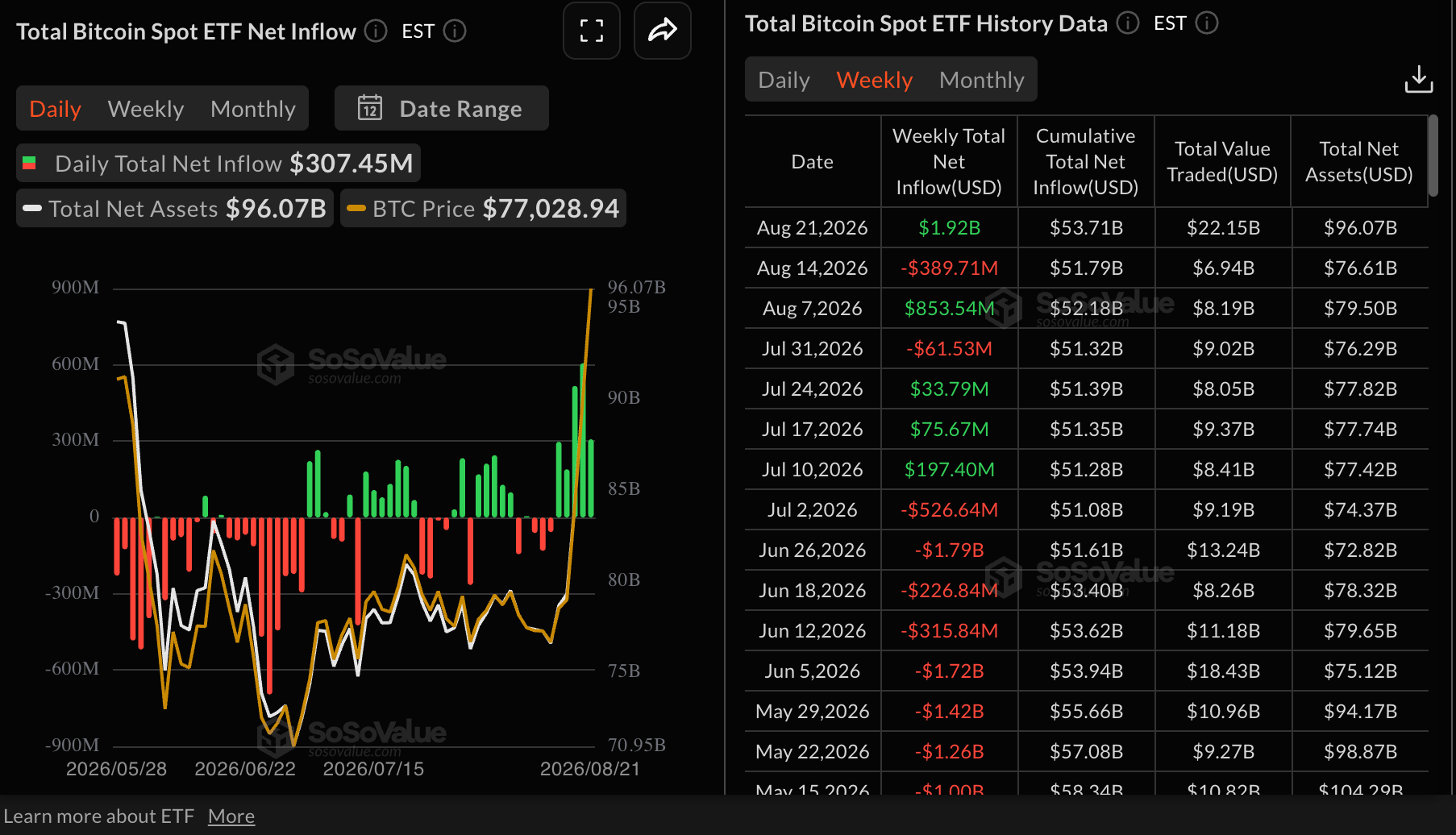
Task: Click the $77,028.94 BTC price value
Action: 551,209
